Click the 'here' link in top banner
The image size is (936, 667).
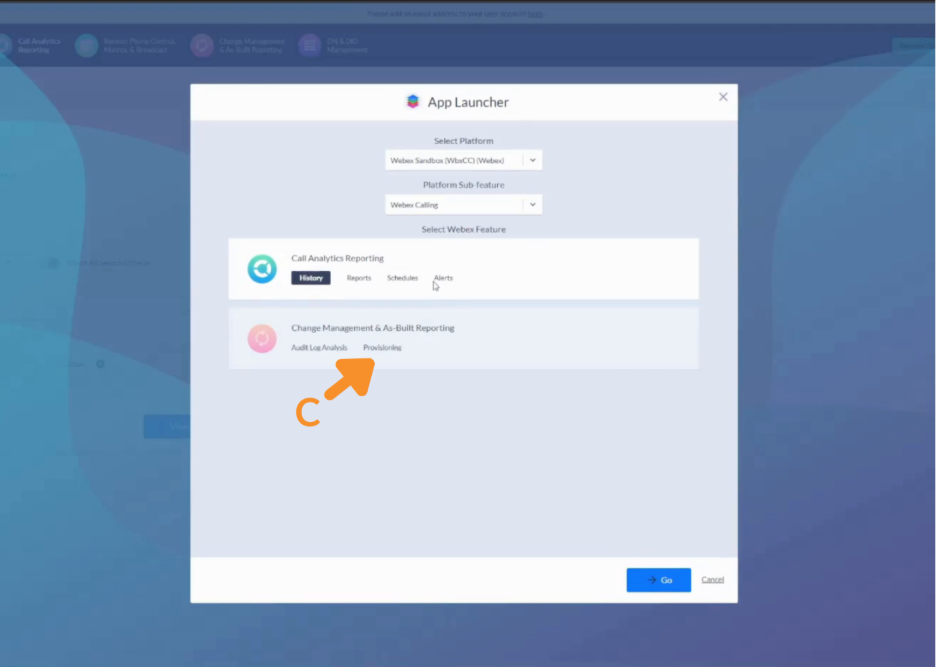tap(535, 14)
